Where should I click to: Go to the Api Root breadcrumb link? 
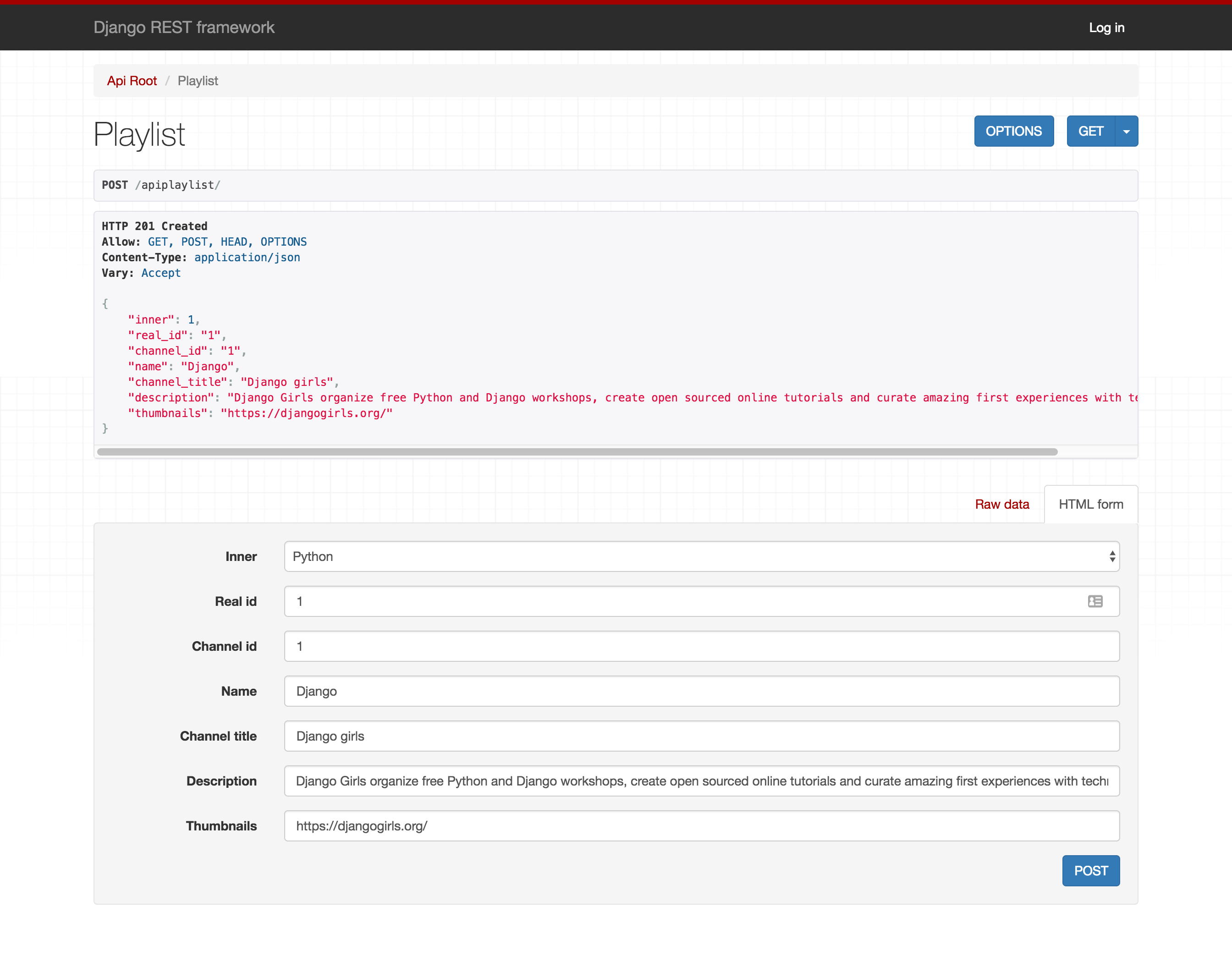click(132, 81)
